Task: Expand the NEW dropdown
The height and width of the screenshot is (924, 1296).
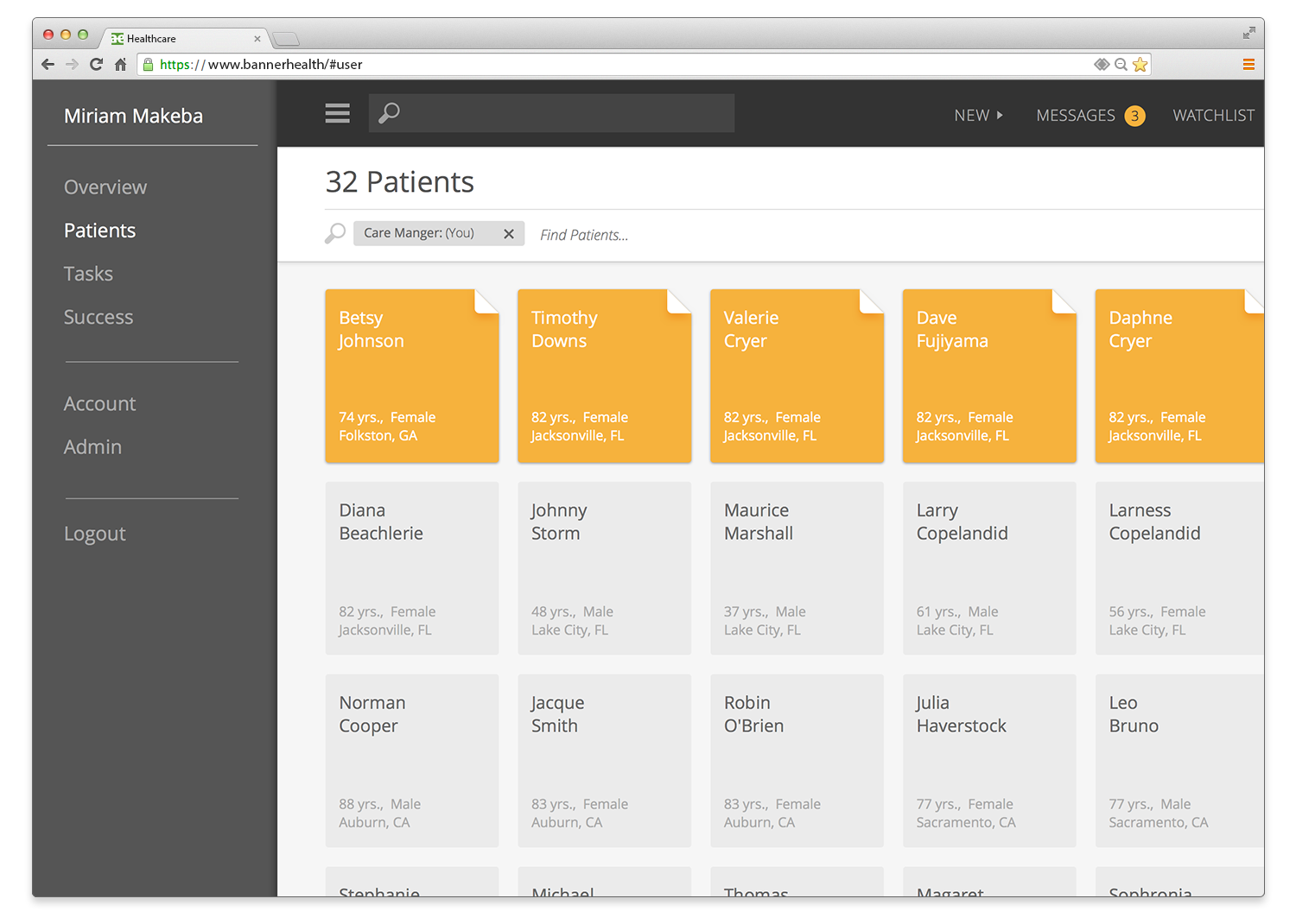Action: point(977,115)
